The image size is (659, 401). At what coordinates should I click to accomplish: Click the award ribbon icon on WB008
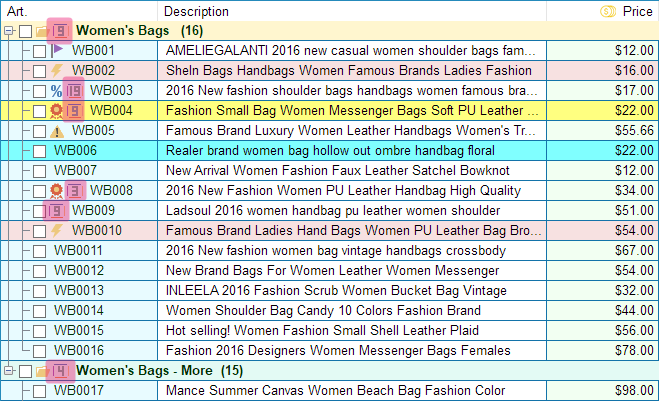56,190
